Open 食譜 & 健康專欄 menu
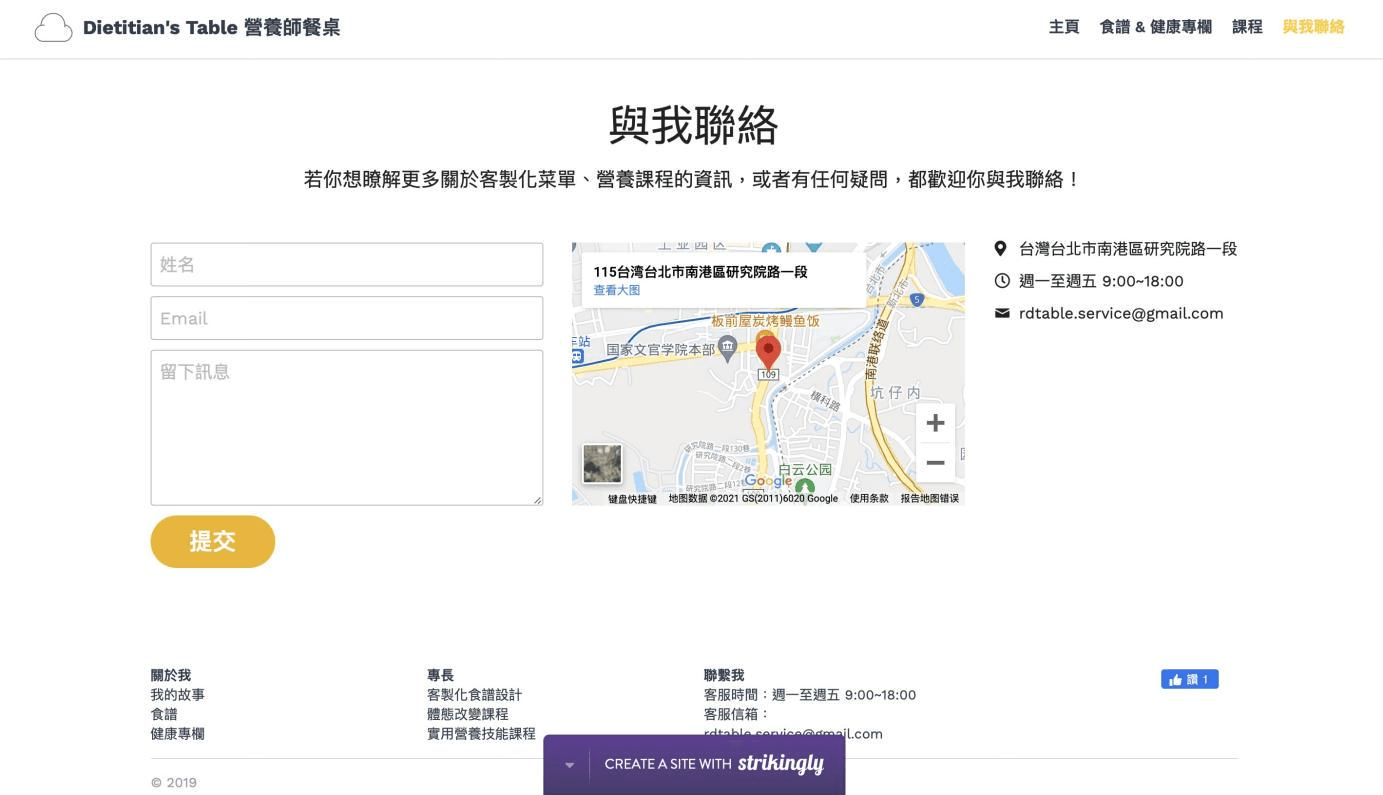Image resolution: width=1383 pixels, height=795 pixels. [1155, 27]
